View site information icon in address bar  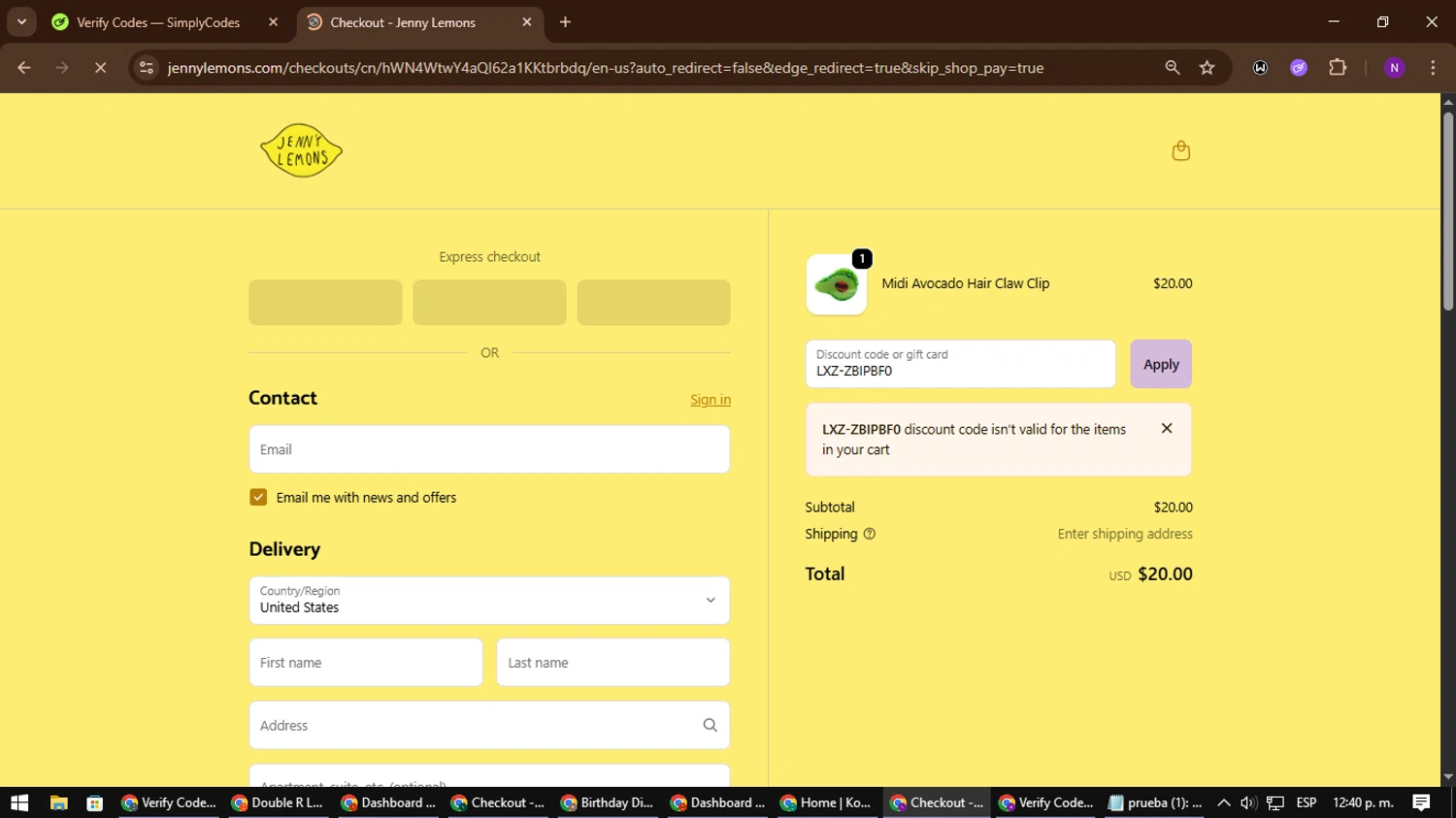[x=147, y=68]
